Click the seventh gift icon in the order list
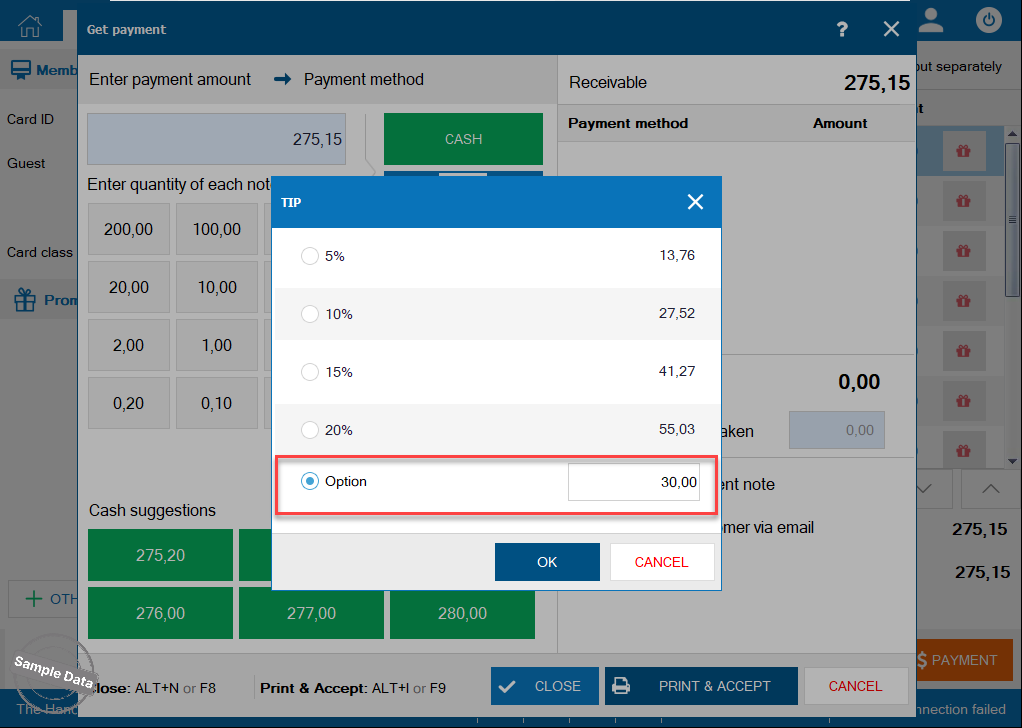Screen dimensions: 1022x728 click(963, 450)
